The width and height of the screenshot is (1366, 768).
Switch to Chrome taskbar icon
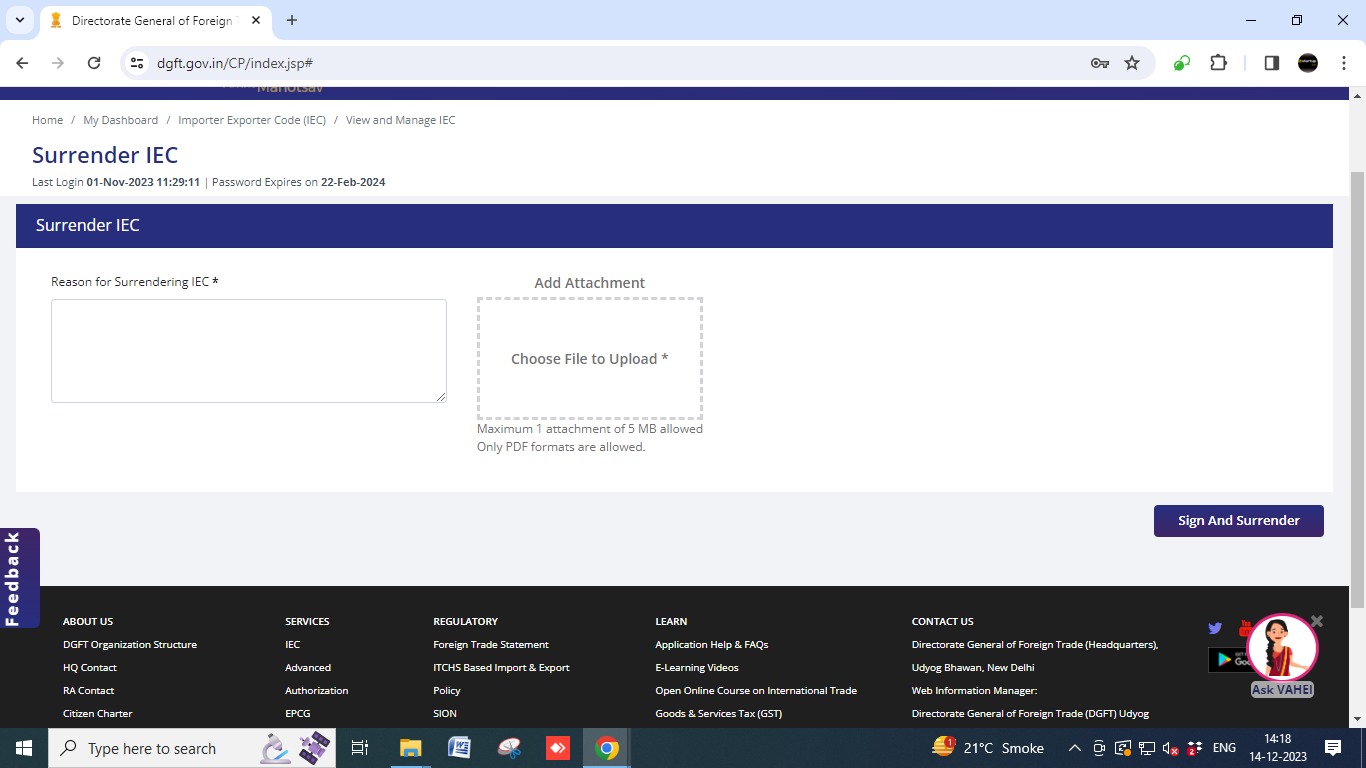pos(607,748)
